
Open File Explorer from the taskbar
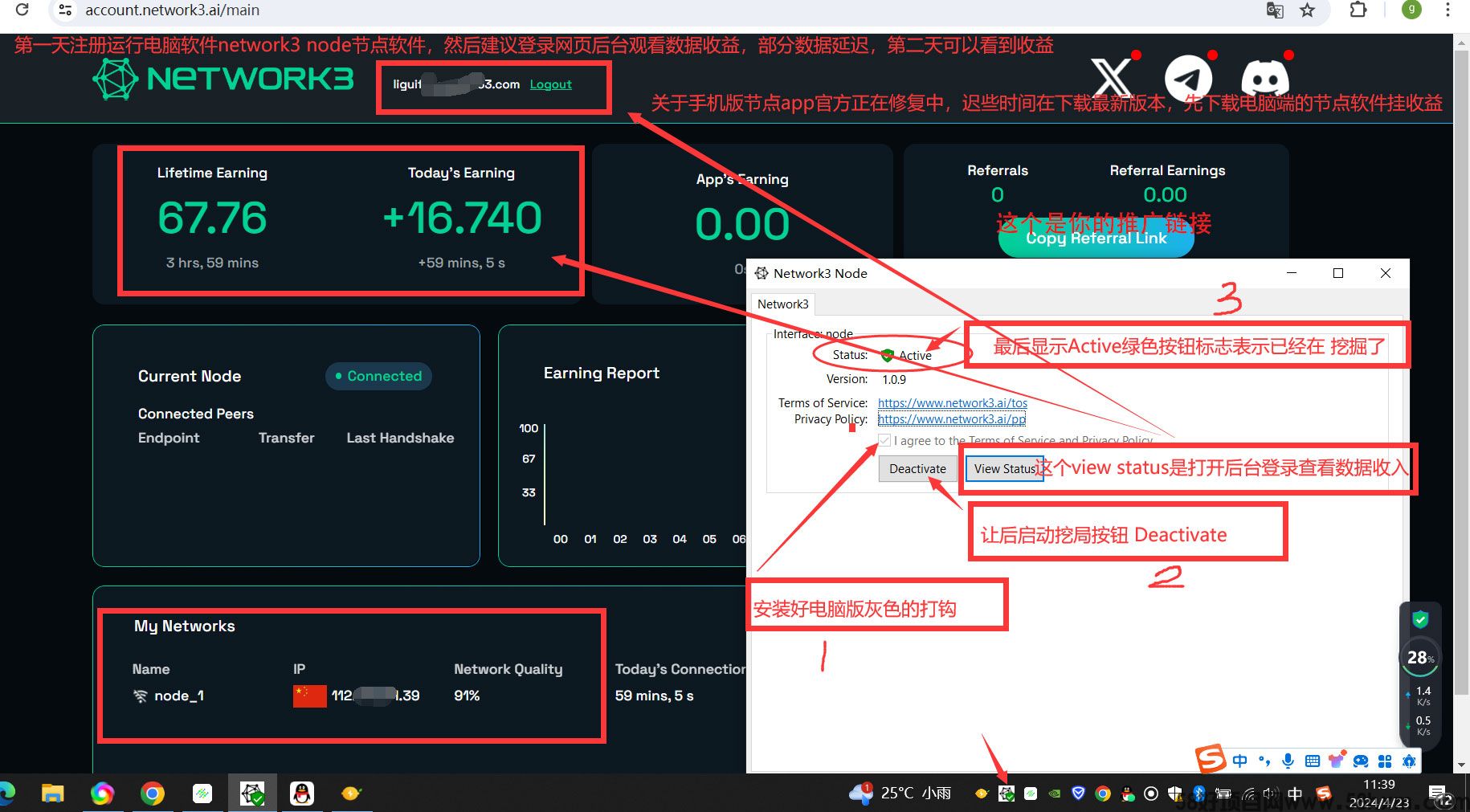tap(52, 794)
